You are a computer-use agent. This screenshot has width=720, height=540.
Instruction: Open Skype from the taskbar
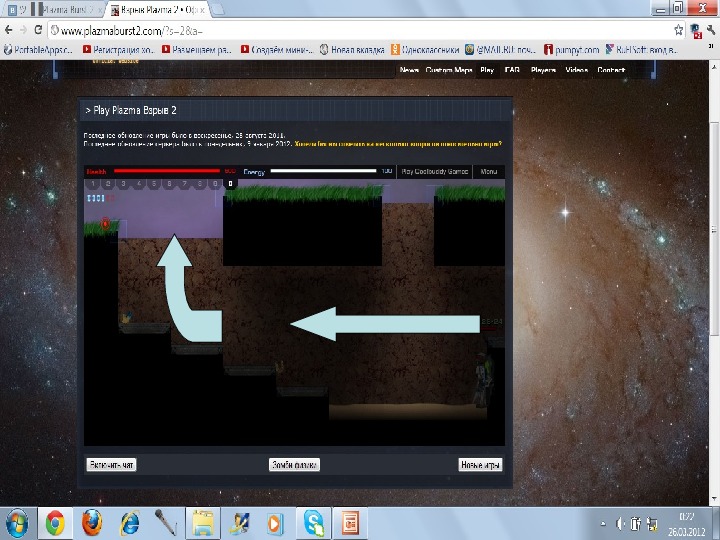coord(314,523)
